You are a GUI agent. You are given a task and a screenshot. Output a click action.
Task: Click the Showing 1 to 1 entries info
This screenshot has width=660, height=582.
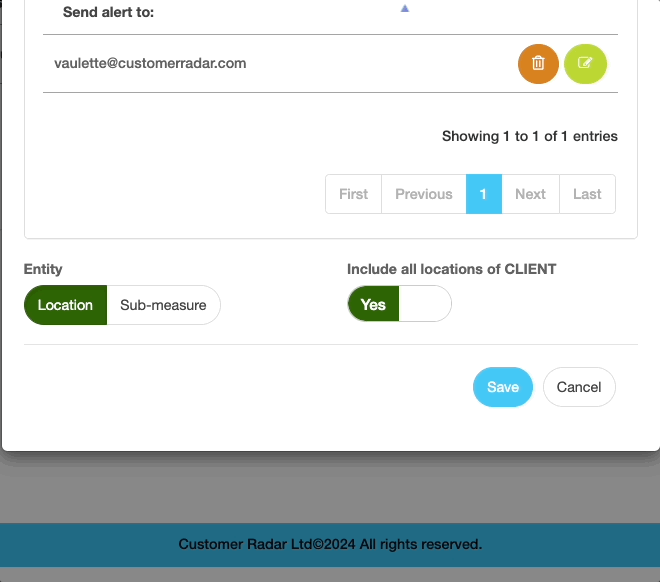530,136
